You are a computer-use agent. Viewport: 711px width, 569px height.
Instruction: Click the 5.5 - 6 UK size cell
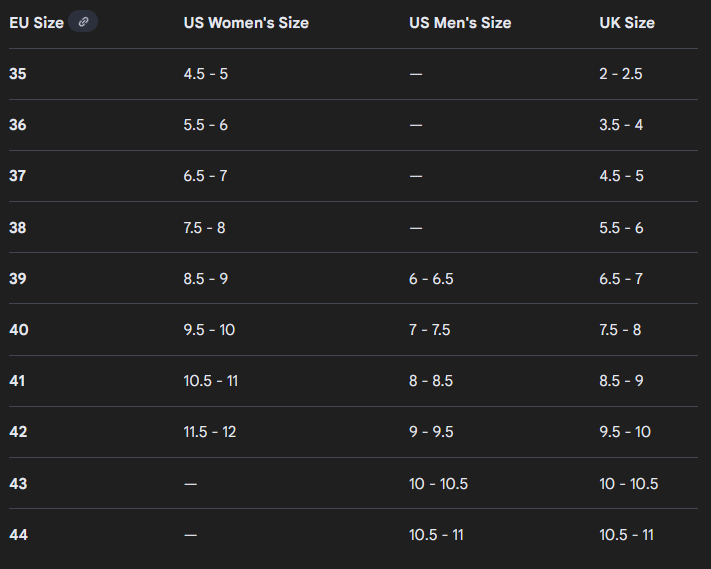[621, 228]
